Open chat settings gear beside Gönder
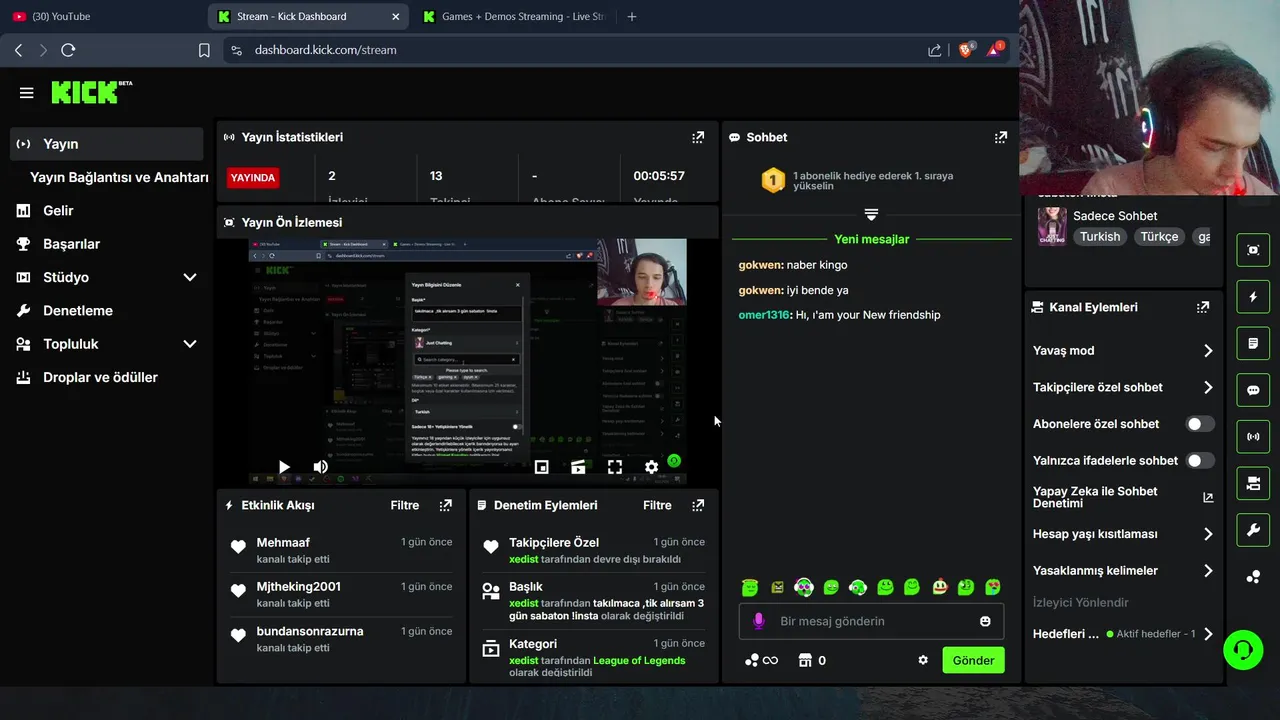The width and height of the screenshot is (1280, 720). tap(923, 660)
